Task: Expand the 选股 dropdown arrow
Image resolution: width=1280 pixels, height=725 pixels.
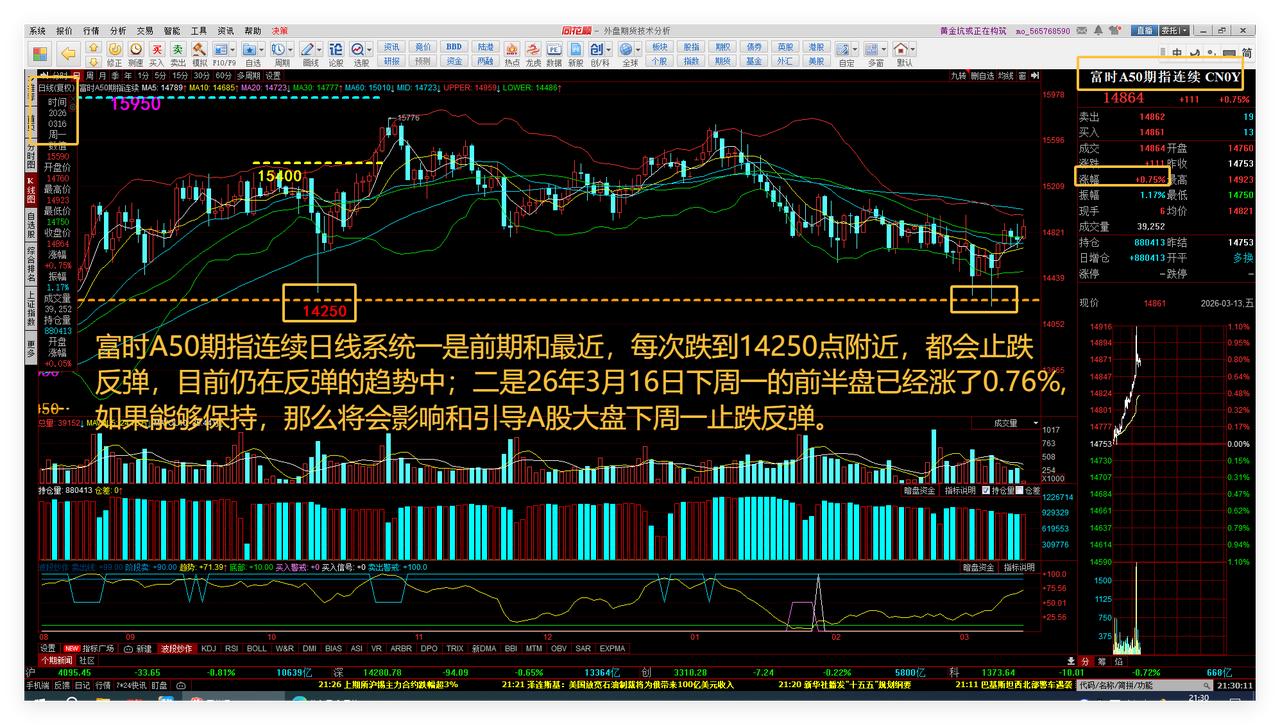Action: click(369, 49)
